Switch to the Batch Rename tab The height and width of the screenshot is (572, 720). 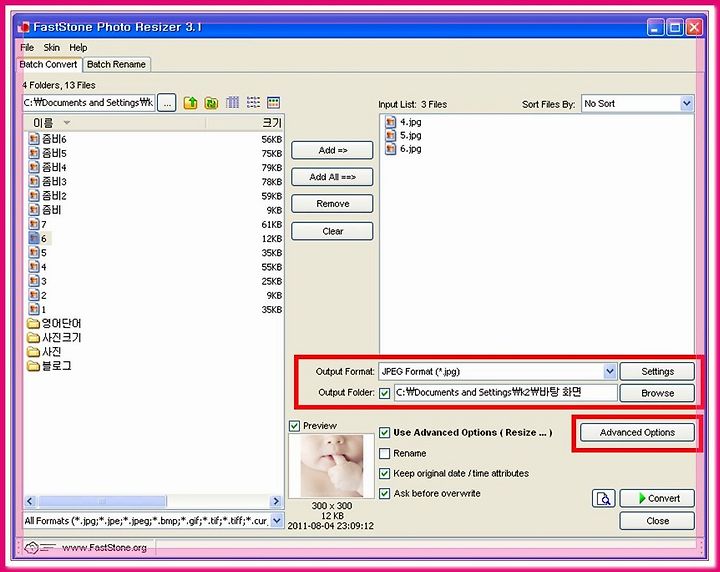[x=116, y=65]
